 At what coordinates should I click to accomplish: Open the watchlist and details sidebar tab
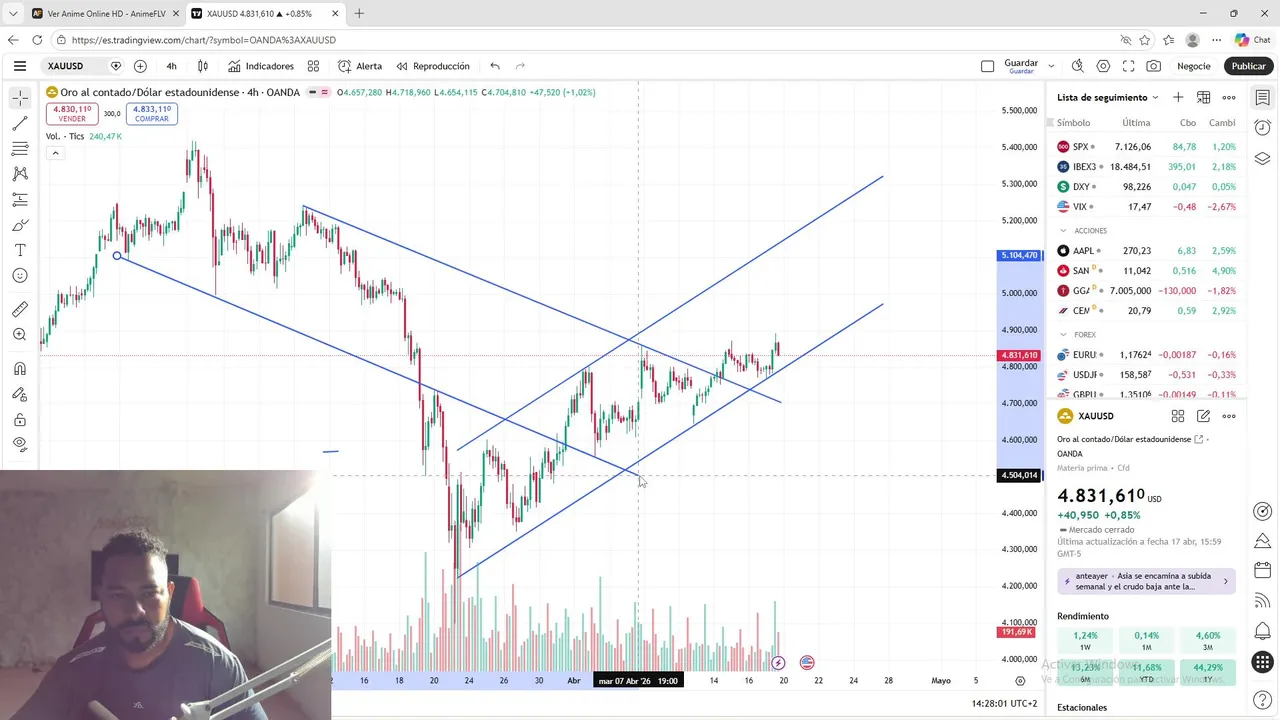coord(1262,98)
